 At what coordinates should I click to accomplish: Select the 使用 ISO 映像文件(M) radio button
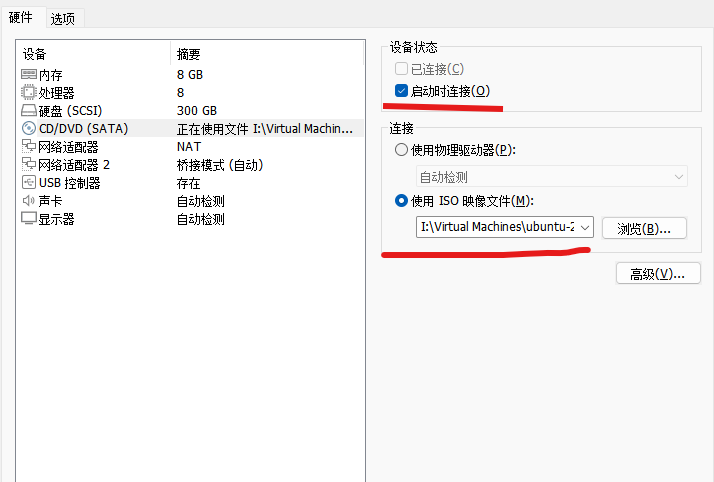pyautogui.click(x=401, y=201)
